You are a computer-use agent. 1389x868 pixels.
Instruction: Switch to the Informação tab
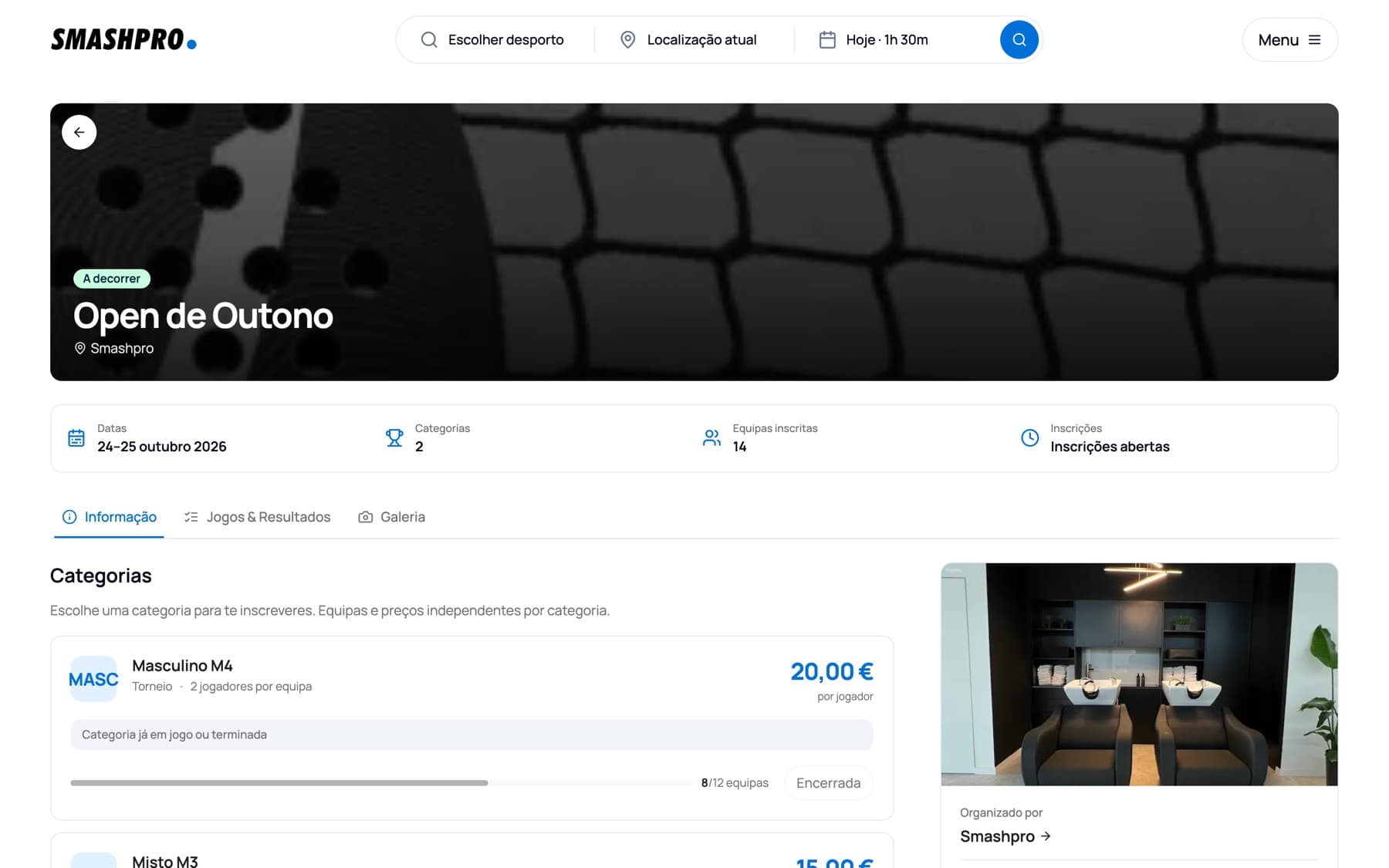pos(109,517)
